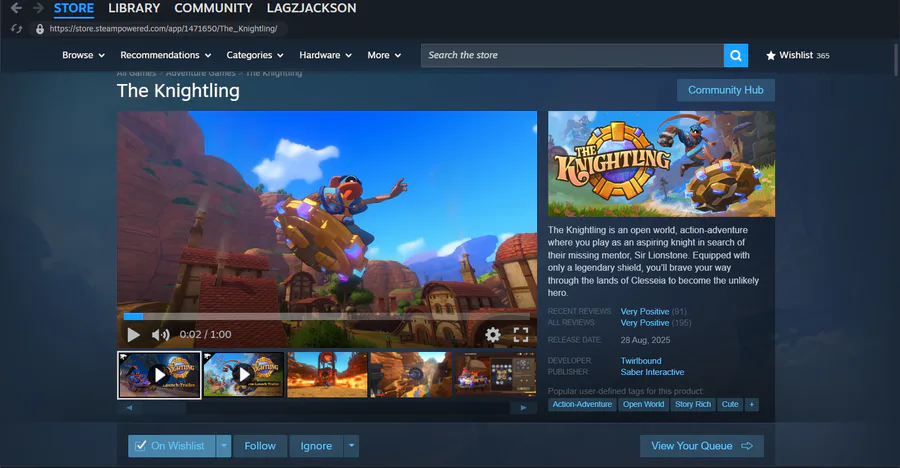
Task: Open publisher Saber Interactive link
Action: 652,372
